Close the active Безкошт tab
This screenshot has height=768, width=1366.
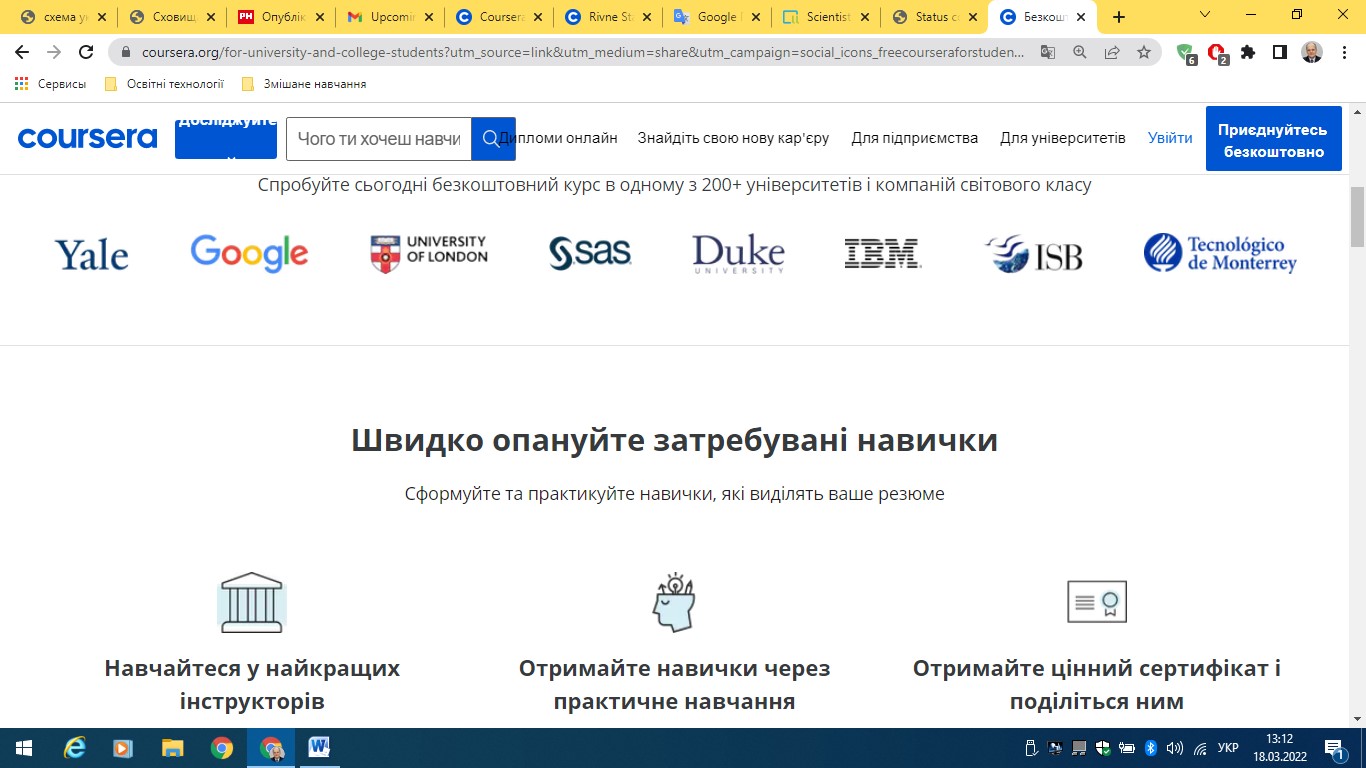click(x=1081, y=17)
